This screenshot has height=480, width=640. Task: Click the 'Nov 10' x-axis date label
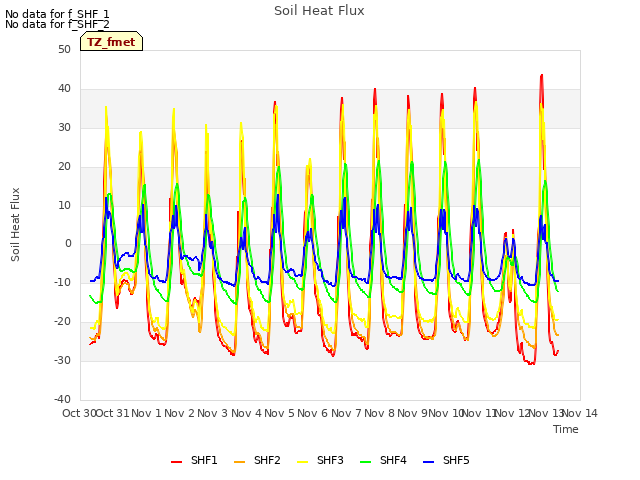coord(446,413)
